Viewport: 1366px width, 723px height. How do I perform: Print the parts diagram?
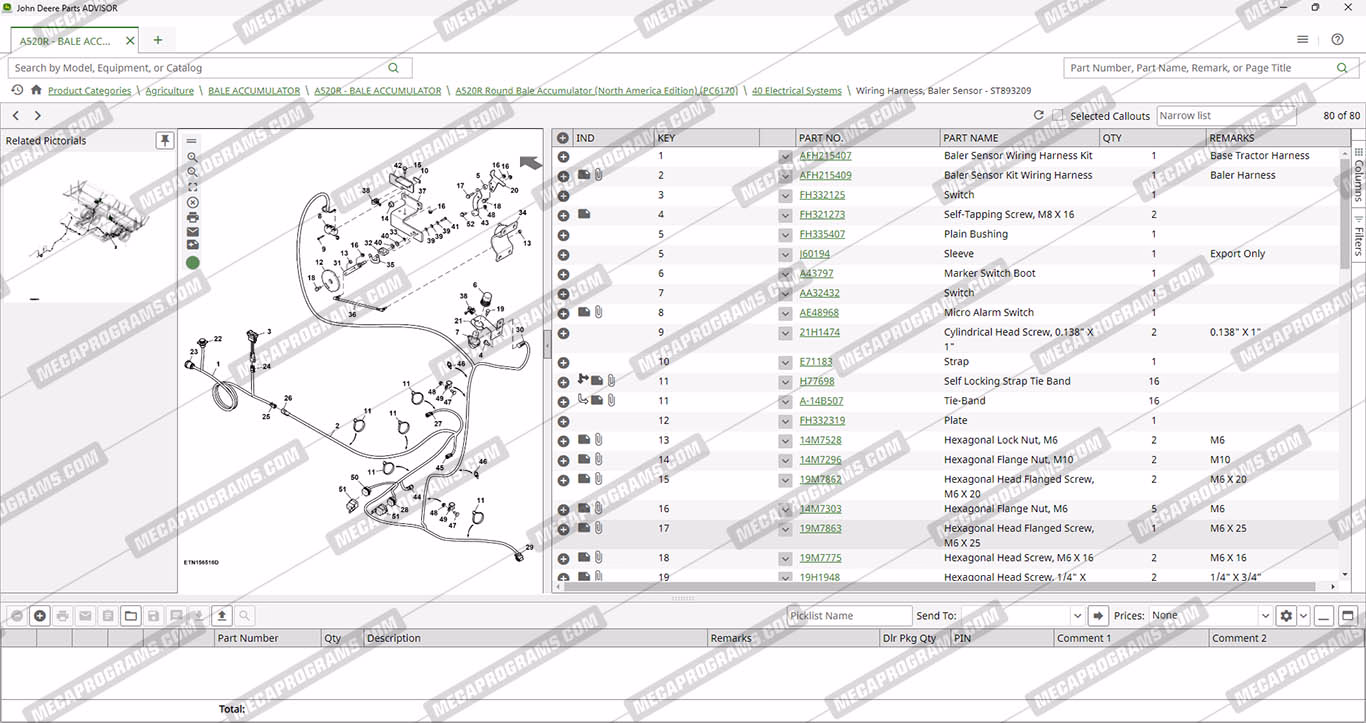[x=192, y=217]
